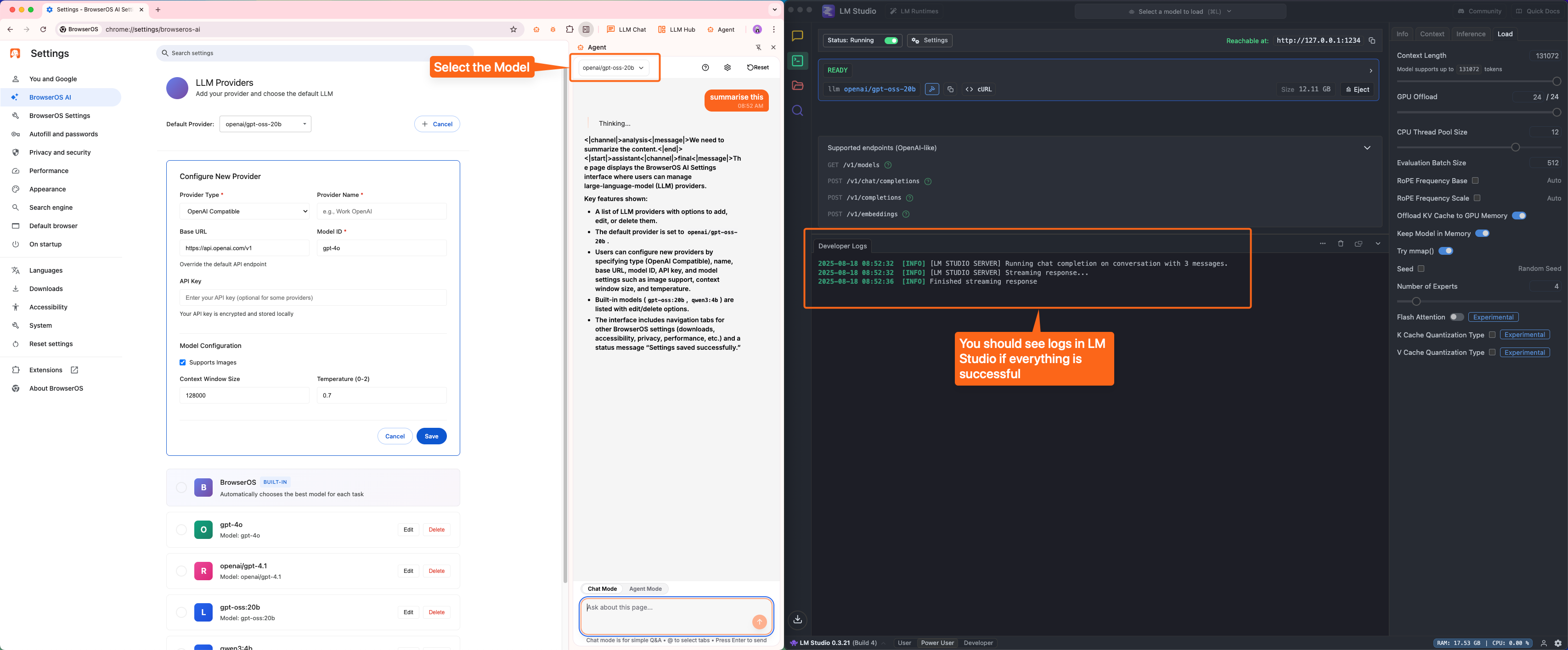Open the My Models folder icon

click(797, 86)
